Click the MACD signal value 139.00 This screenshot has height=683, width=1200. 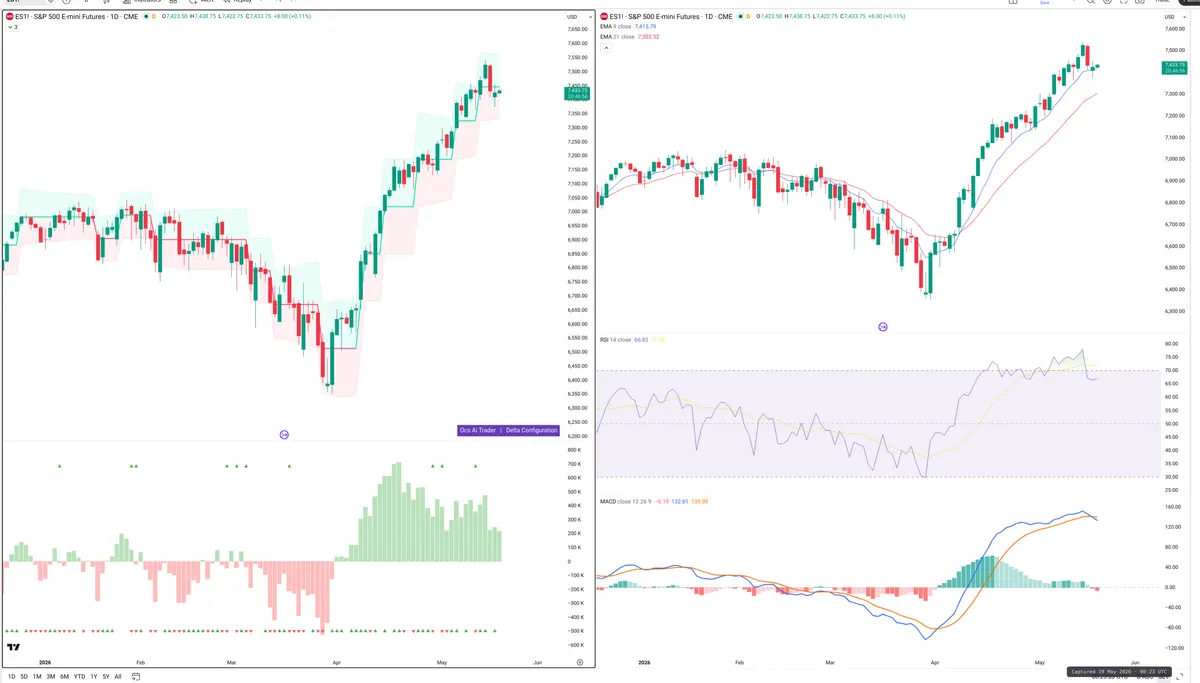click(x=699, y=501)
